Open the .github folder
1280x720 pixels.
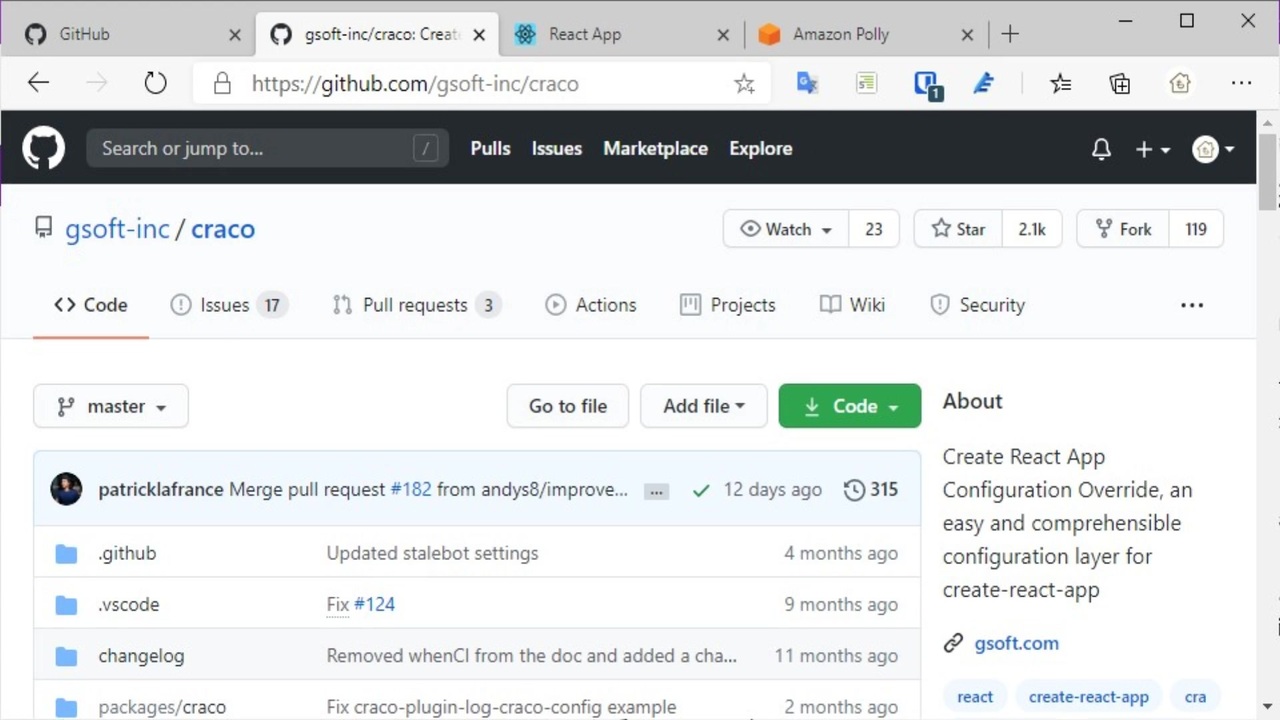click(x=127, y=553)
